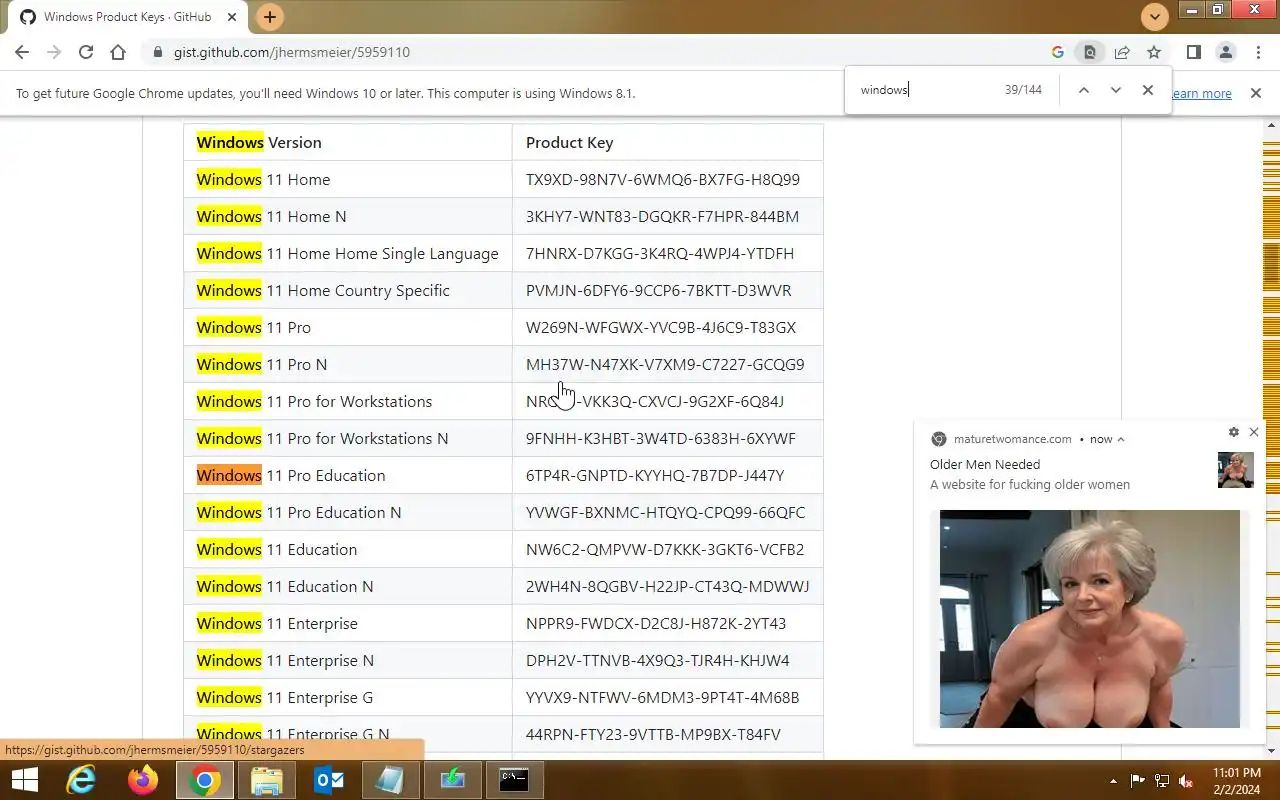Click the find text input field

tap(925, 90)
